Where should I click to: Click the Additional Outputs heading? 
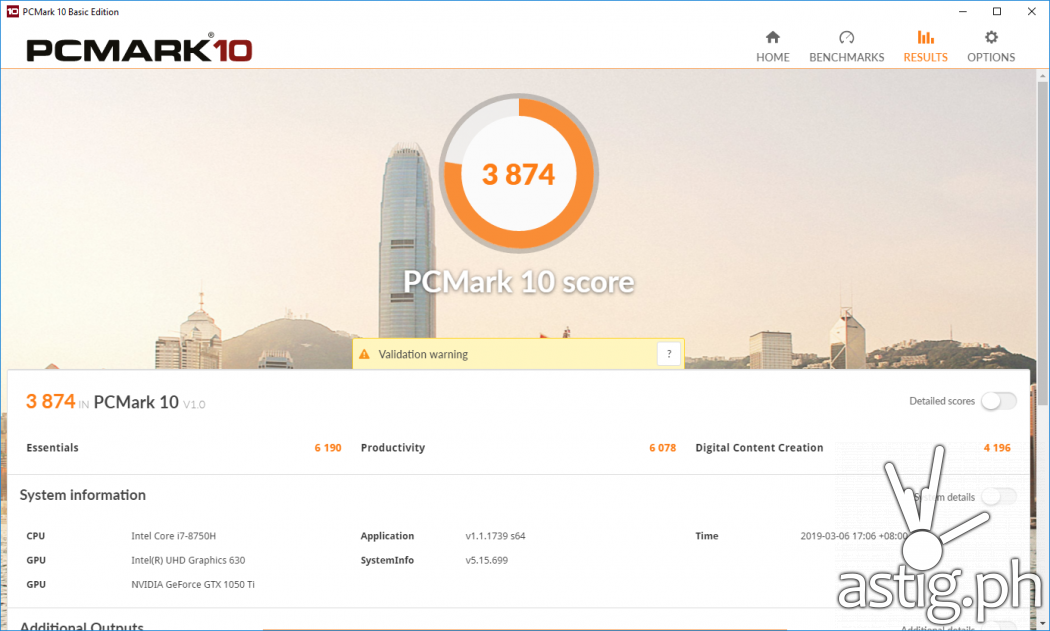[82, 626]
